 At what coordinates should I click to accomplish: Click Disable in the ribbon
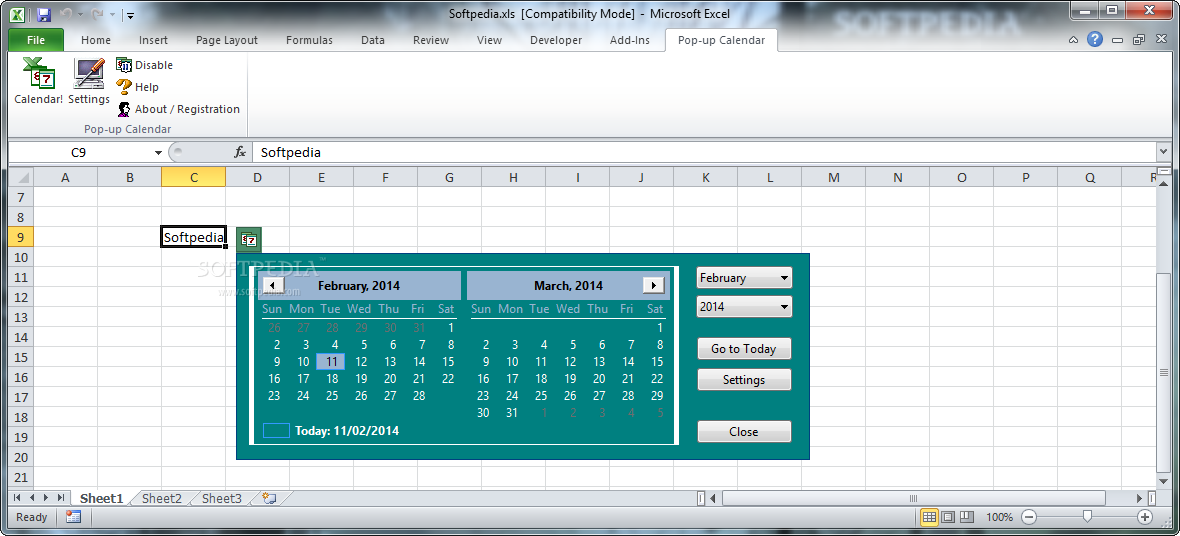pos(144,65)
